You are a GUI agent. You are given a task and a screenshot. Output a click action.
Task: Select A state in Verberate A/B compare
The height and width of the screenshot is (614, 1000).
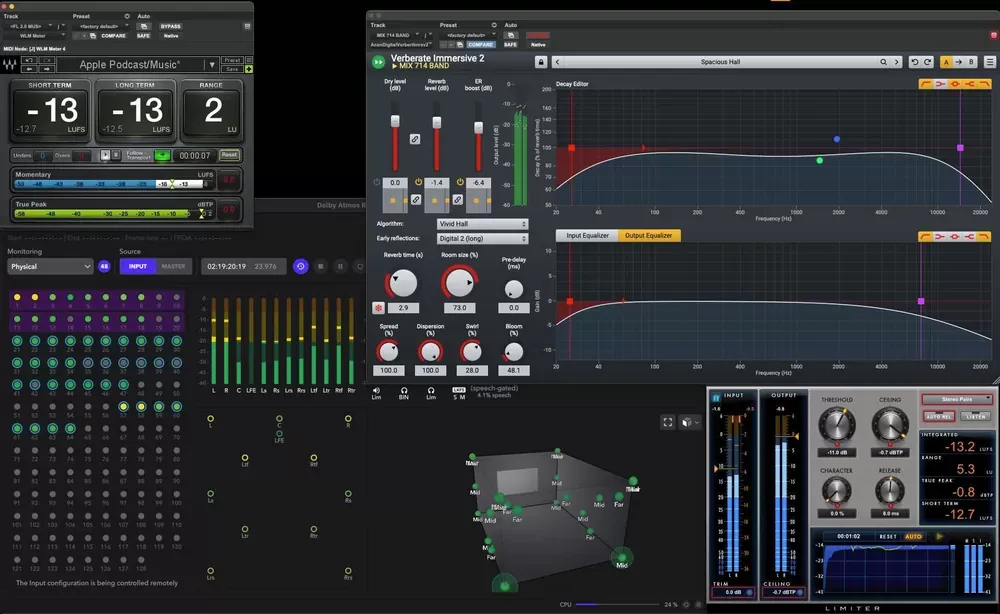click(946, 62)
